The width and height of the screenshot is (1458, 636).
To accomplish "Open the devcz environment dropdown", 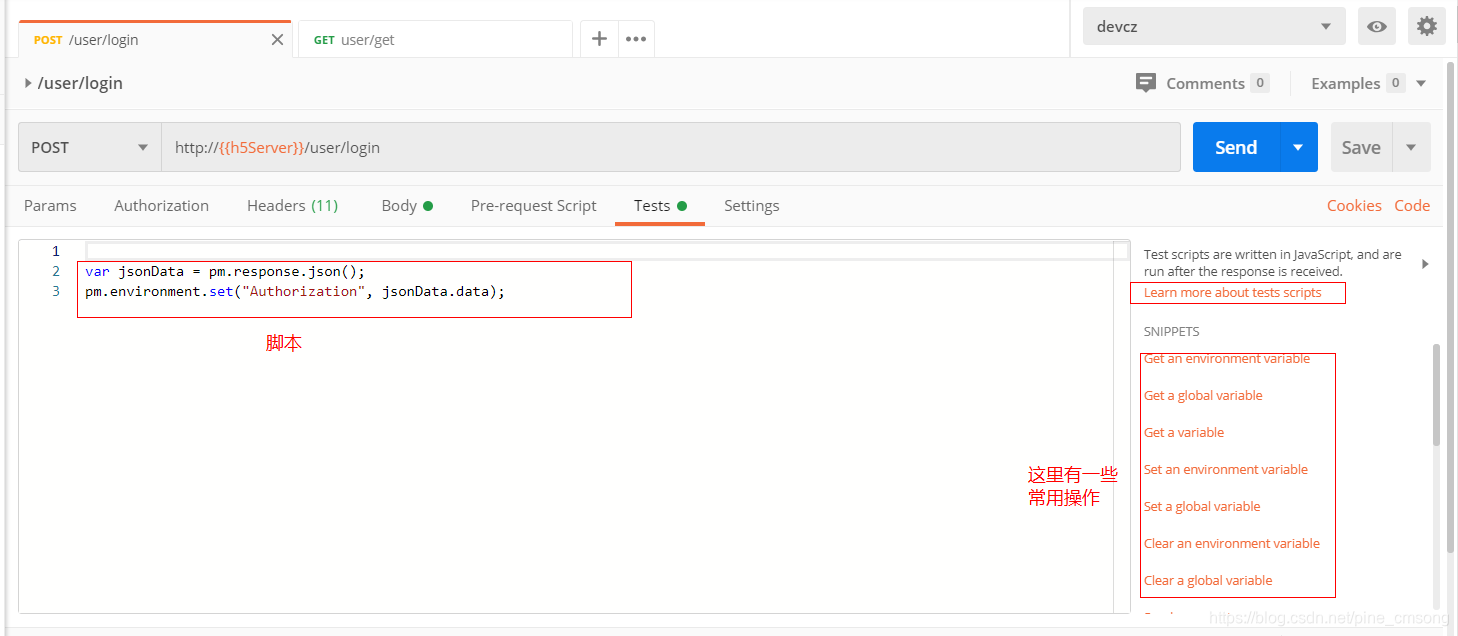I will [x=1214, y=26].
